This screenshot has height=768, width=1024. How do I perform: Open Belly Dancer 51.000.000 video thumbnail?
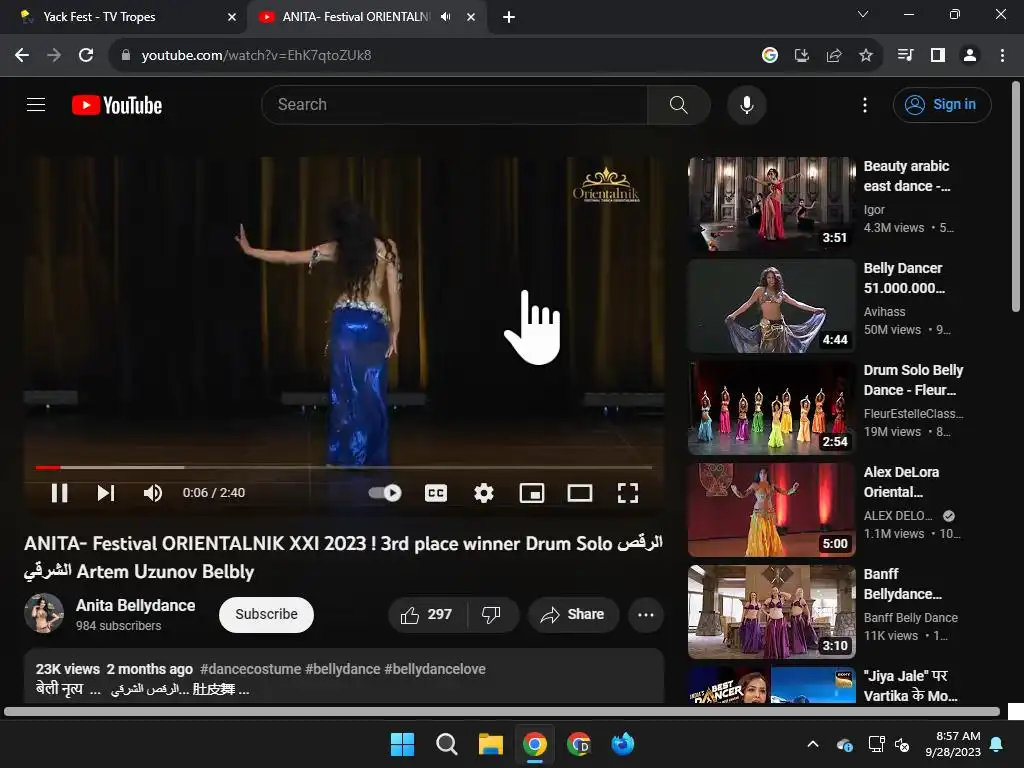(x=771, y=306)
